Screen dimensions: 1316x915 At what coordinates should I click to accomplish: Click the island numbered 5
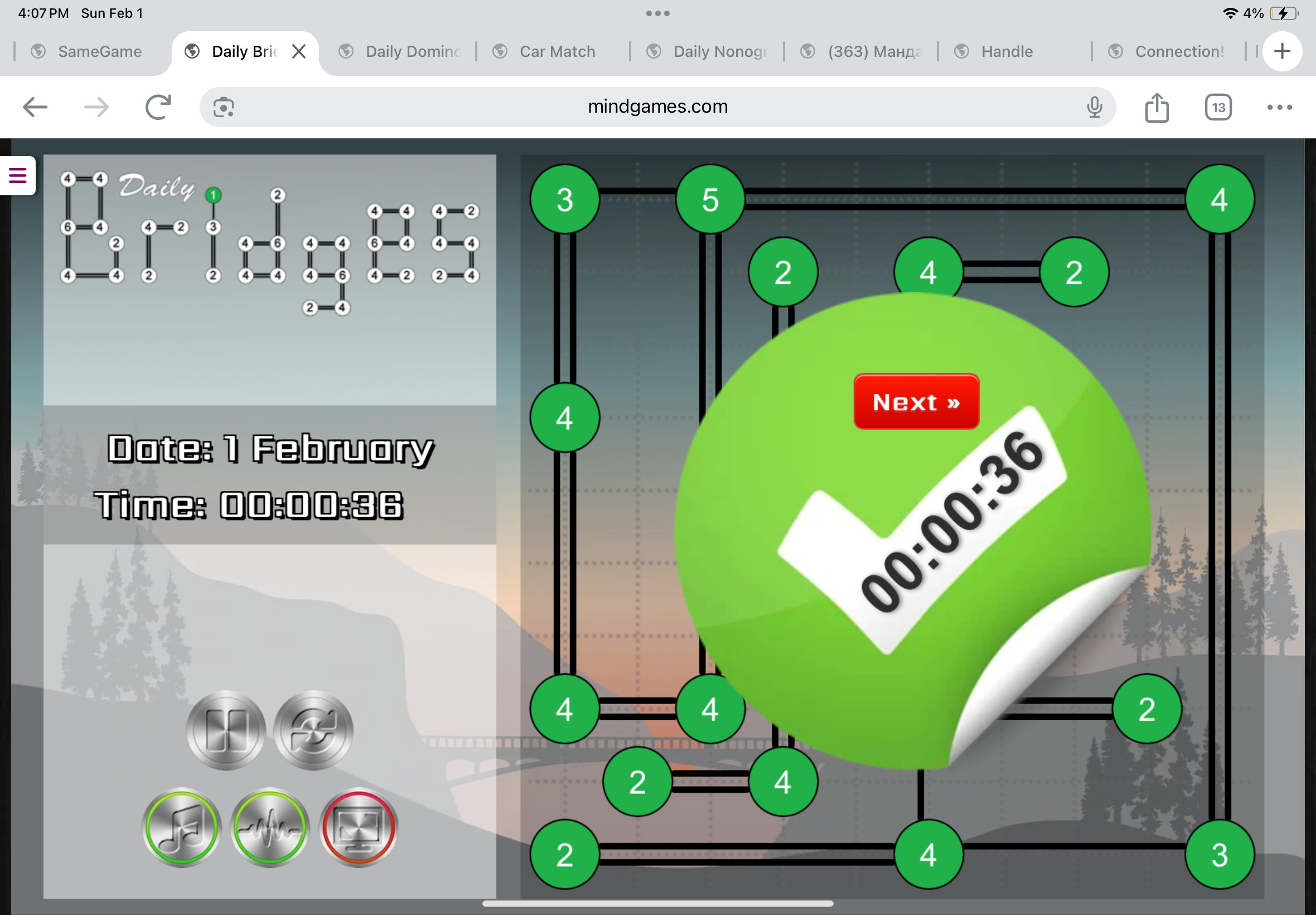coord(710,200)
